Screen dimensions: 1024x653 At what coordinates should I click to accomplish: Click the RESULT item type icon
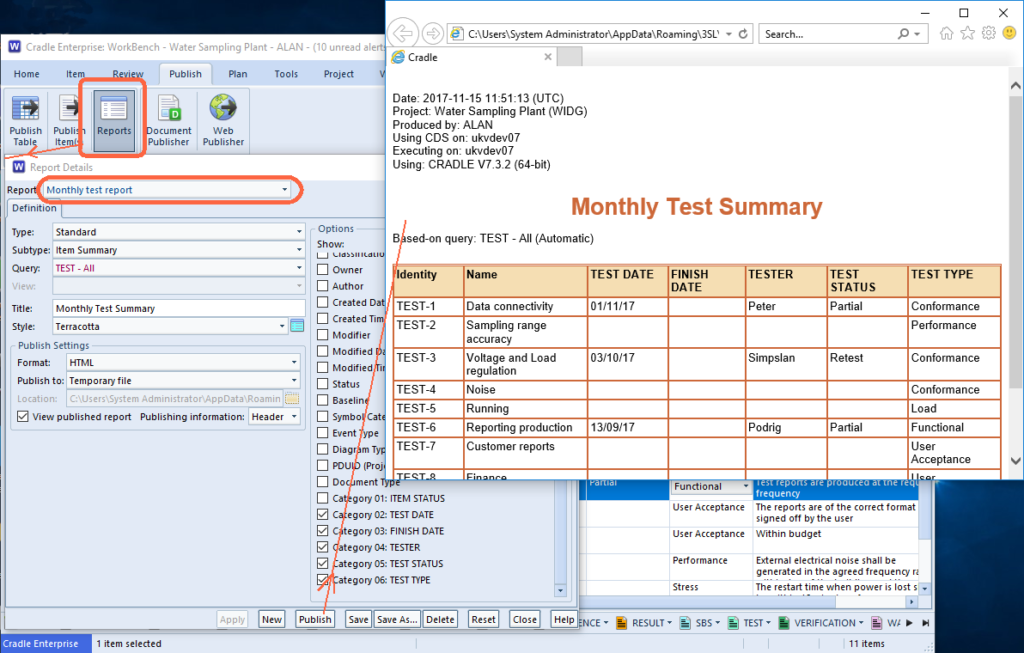(x=621, y=623)
